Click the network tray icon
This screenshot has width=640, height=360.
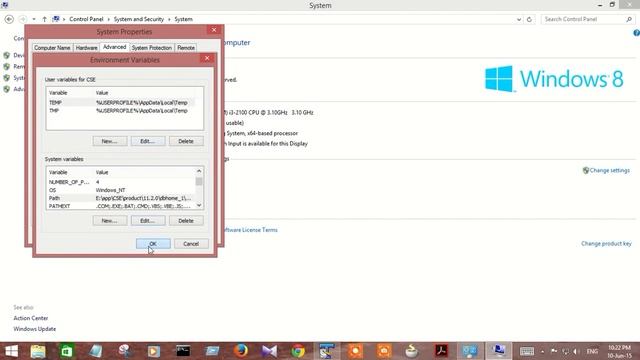tap(565, 351)
